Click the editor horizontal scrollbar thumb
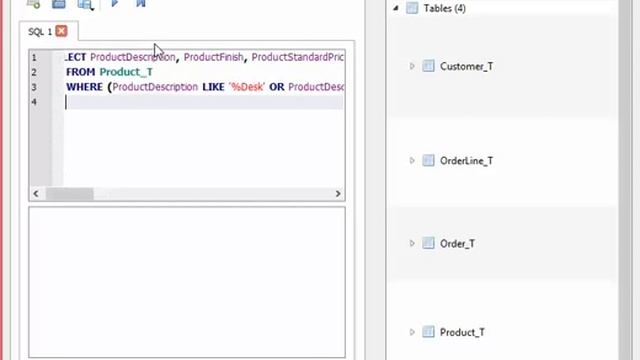Screen dimensions: 640x360 pos(70,193)
